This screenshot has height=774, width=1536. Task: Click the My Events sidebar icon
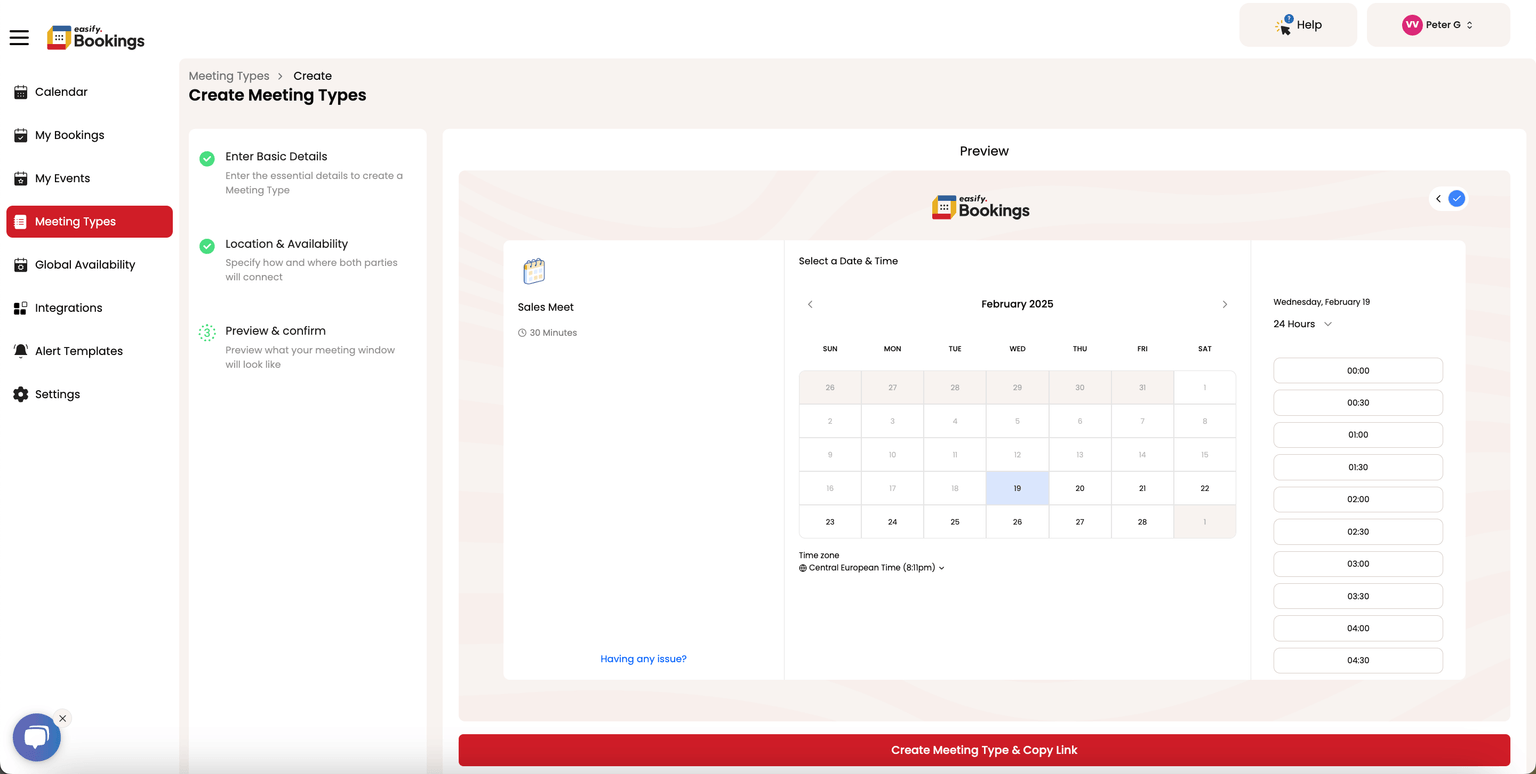(20, 178)
